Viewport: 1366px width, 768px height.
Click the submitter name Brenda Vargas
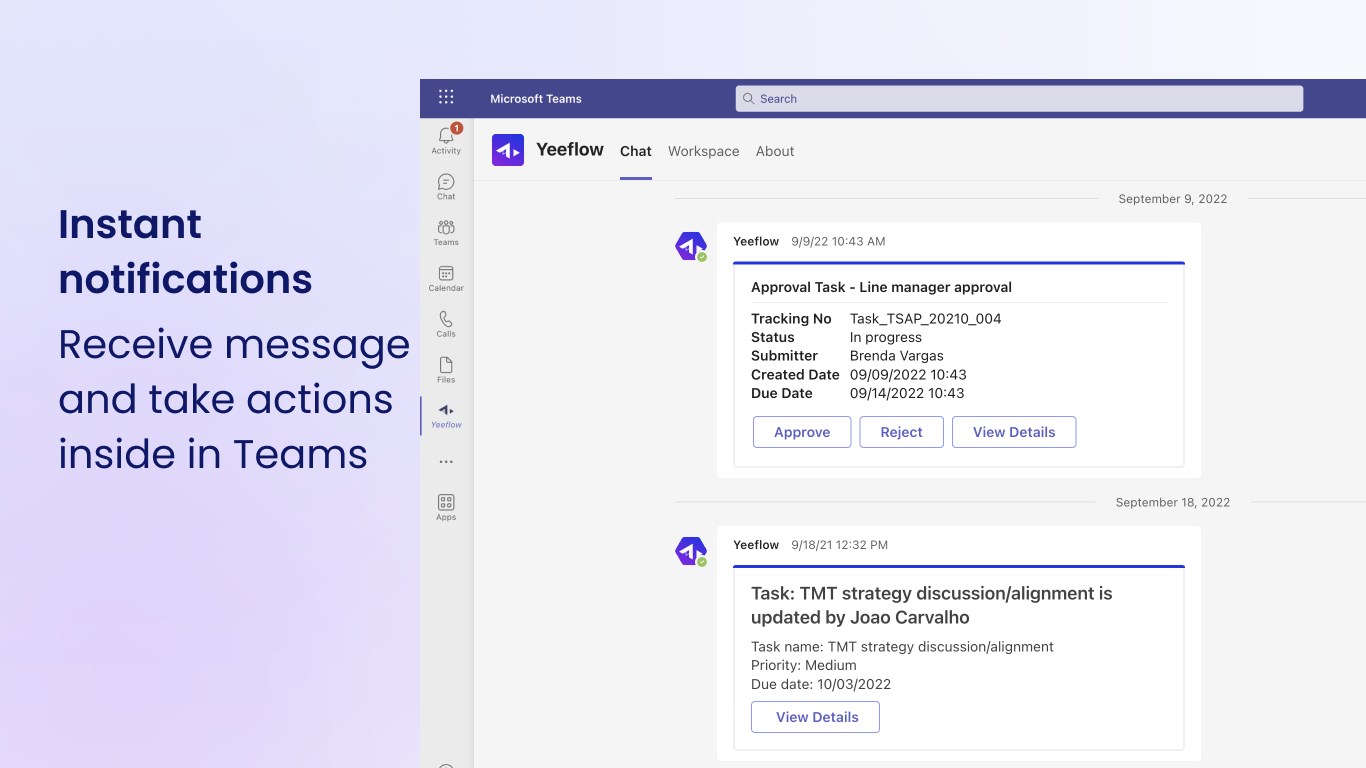[897, 355]
